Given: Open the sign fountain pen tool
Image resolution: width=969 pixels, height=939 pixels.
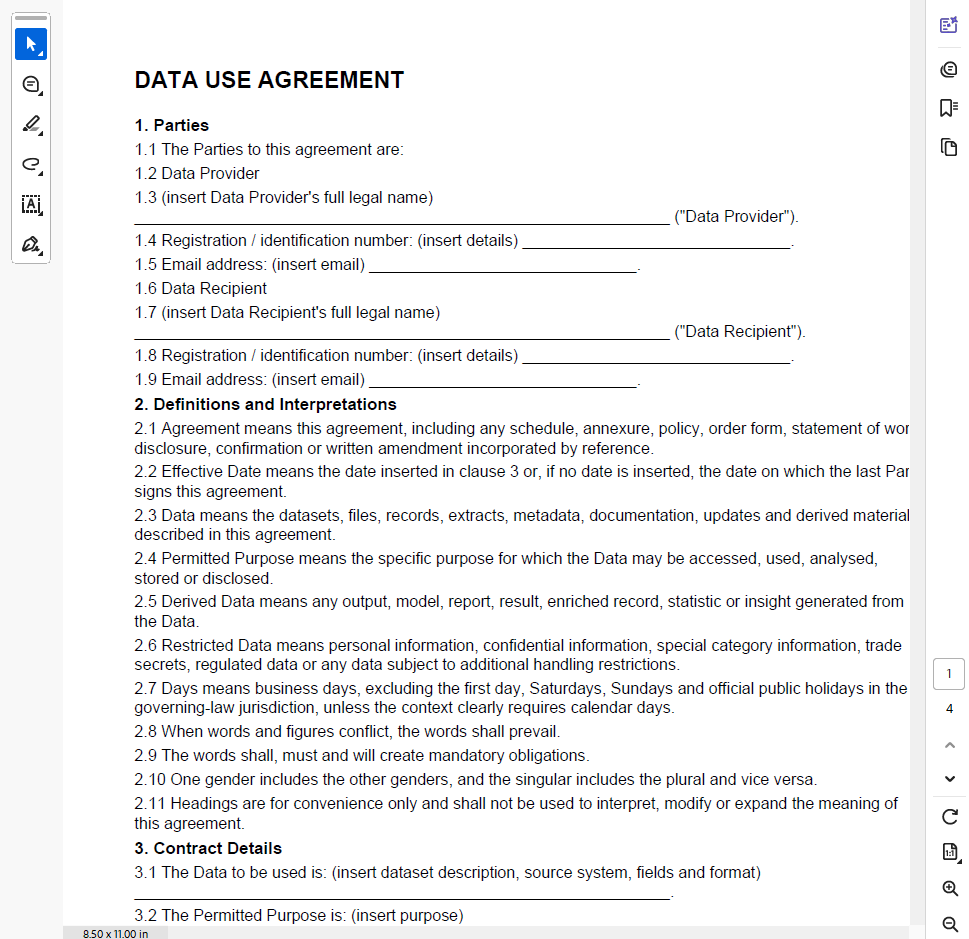Looking at the screenshot, I should click(x=31, y=245).
